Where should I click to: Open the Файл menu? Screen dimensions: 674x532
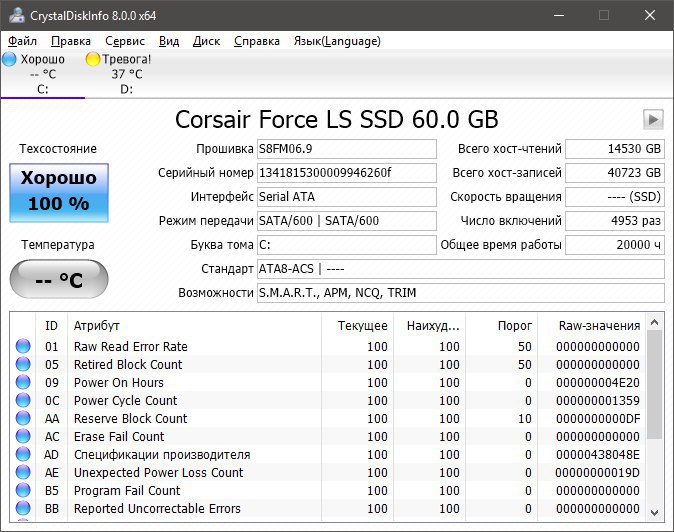click(22, 41)
